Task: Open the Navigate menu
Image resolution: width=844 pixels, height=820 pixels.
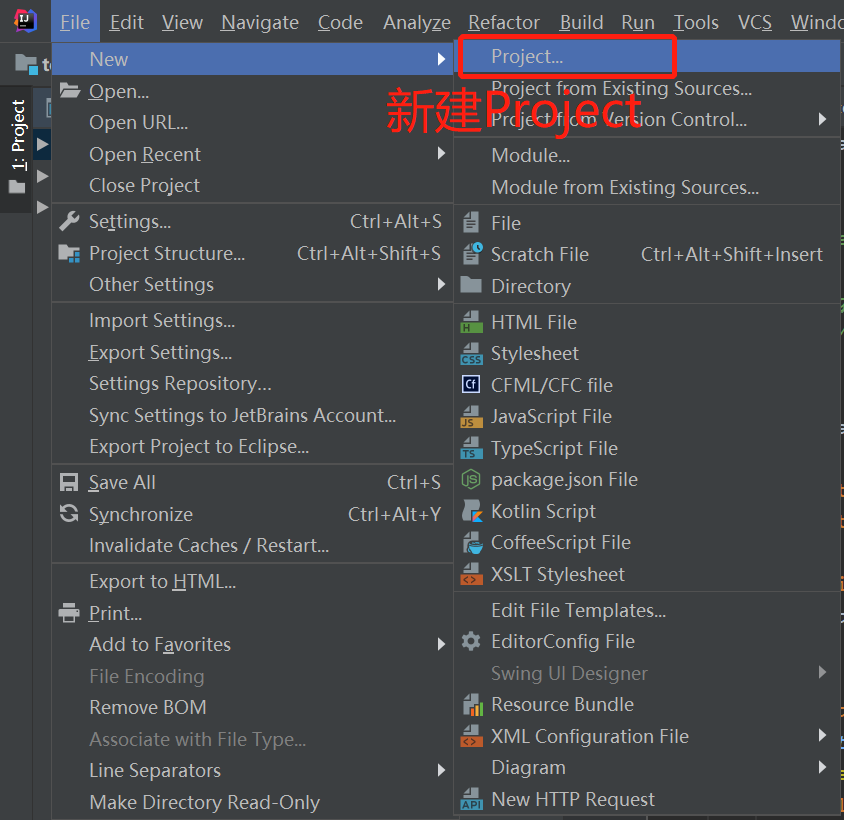Action: click(x=260, y=22)
